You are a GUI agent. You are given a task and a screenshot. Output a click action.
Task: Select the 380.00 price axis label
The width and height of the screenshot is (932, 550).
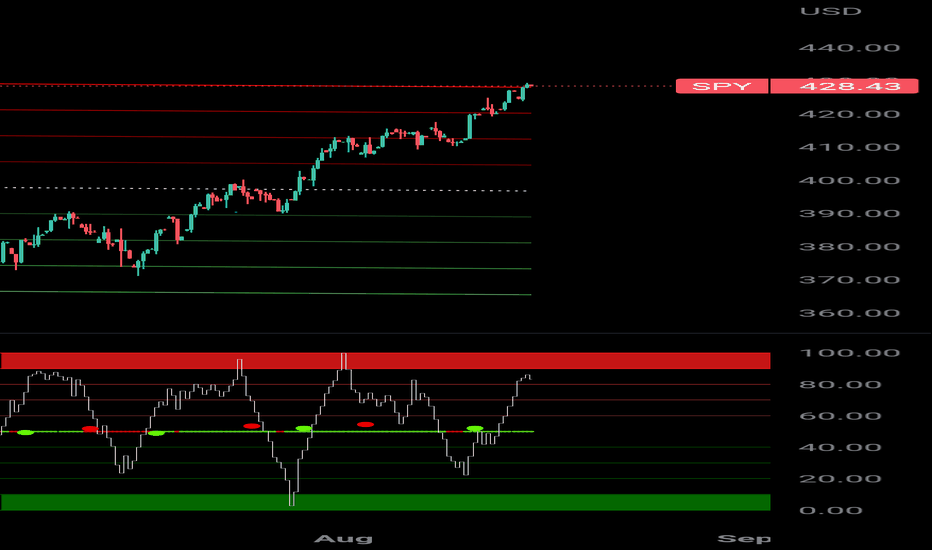(x=849, y=247)
